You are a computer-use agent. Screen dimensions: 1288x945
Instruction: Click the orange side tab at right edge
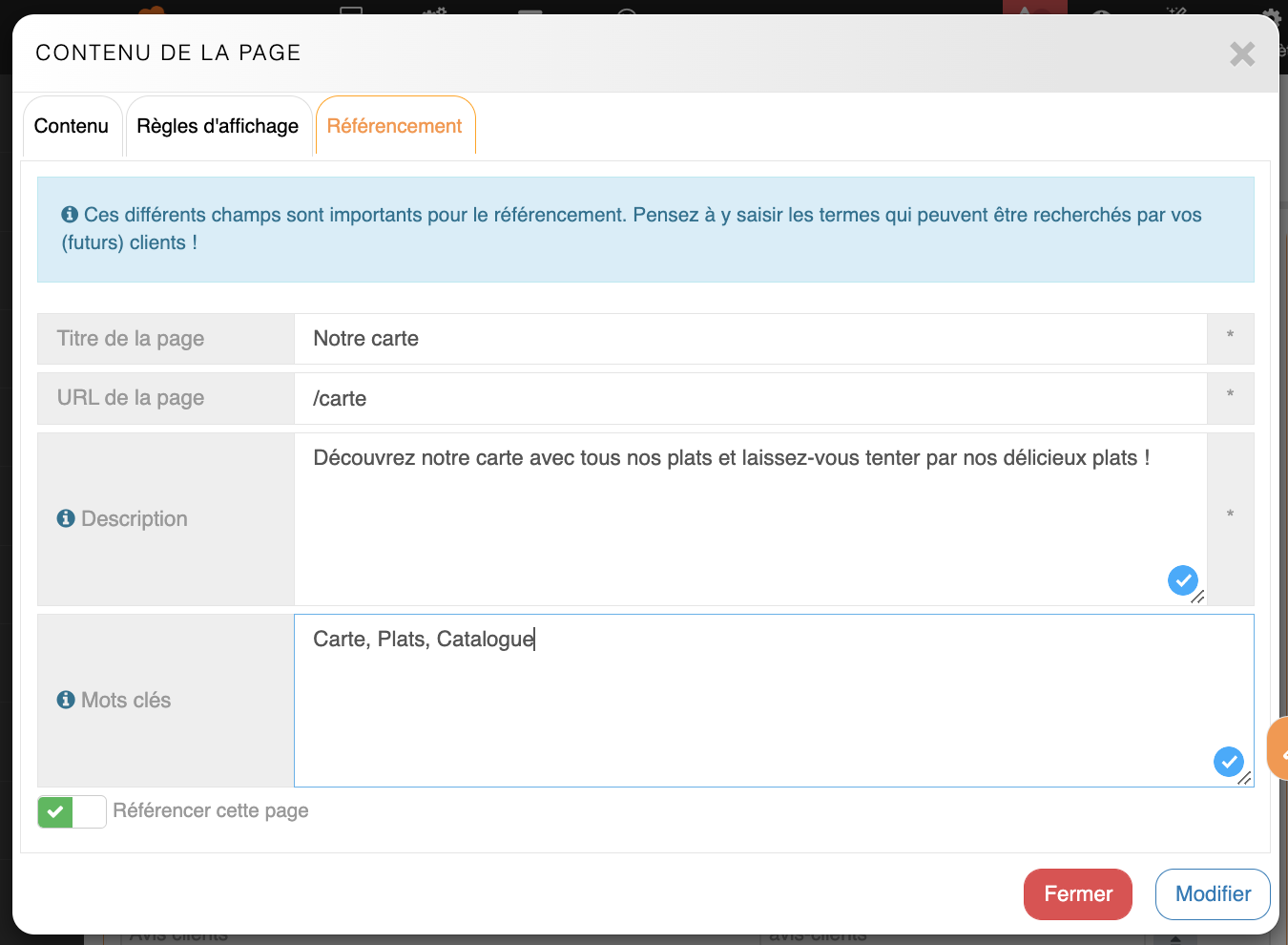pos(1278,749)
